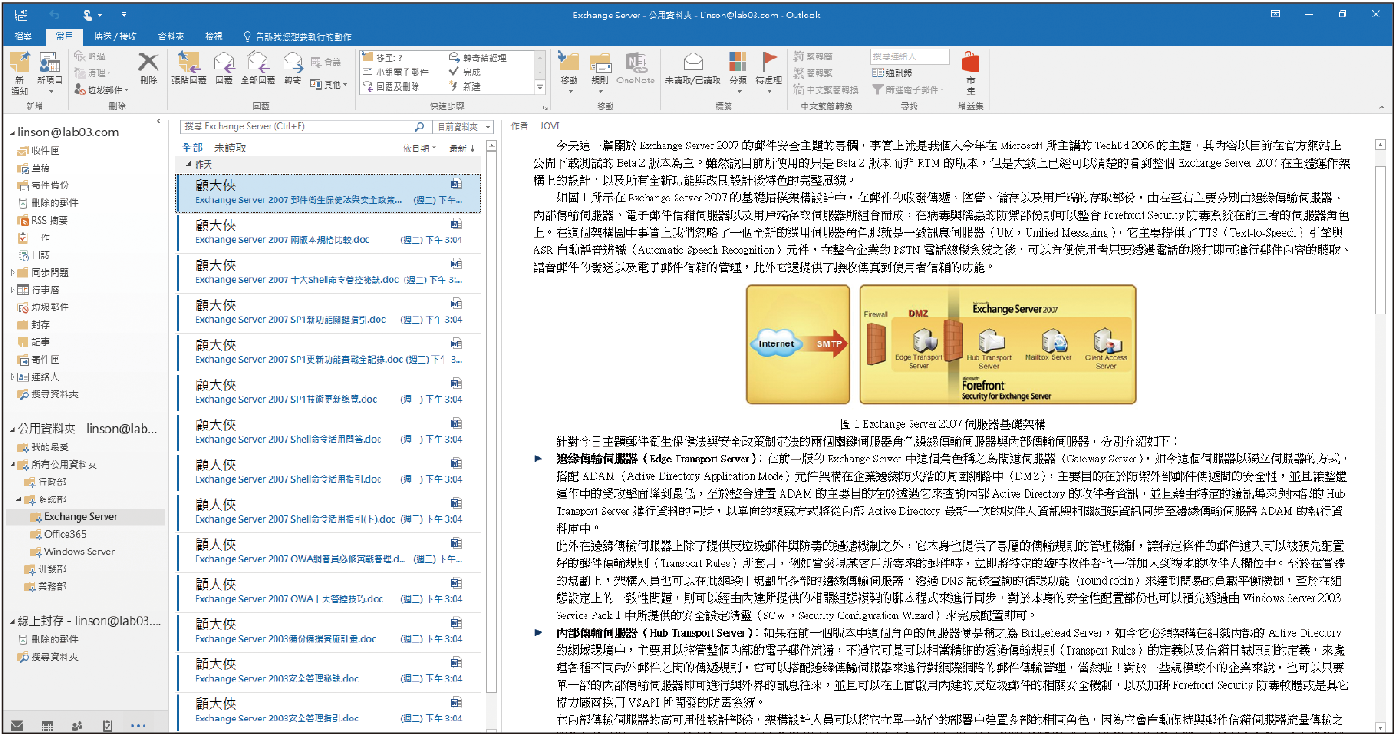1397x738 pixels.
Task: Switch to People view icon at bottom
Action: coord(77,725)
